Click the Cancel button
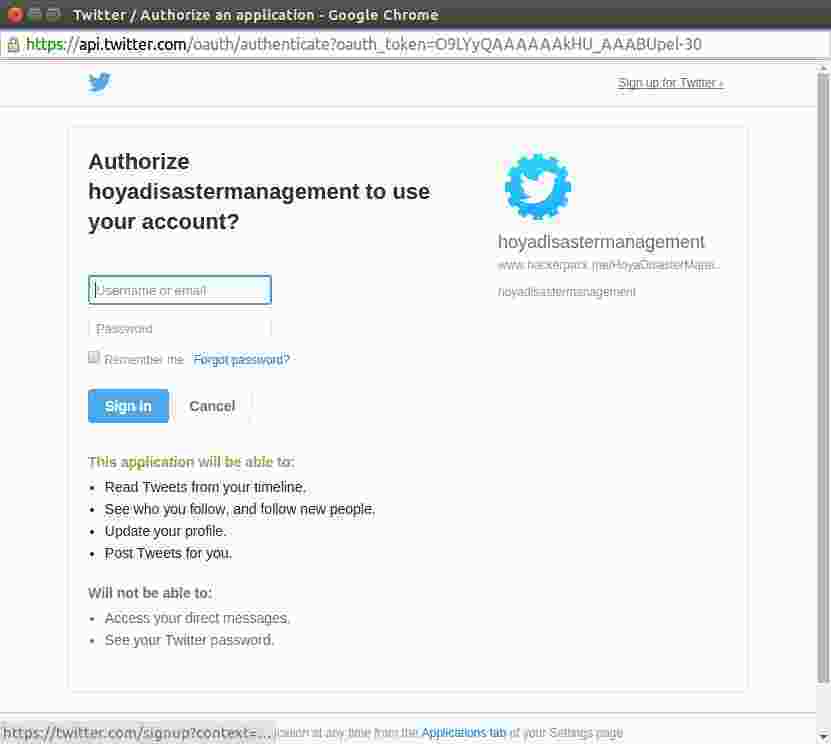 tap(212, 406)
